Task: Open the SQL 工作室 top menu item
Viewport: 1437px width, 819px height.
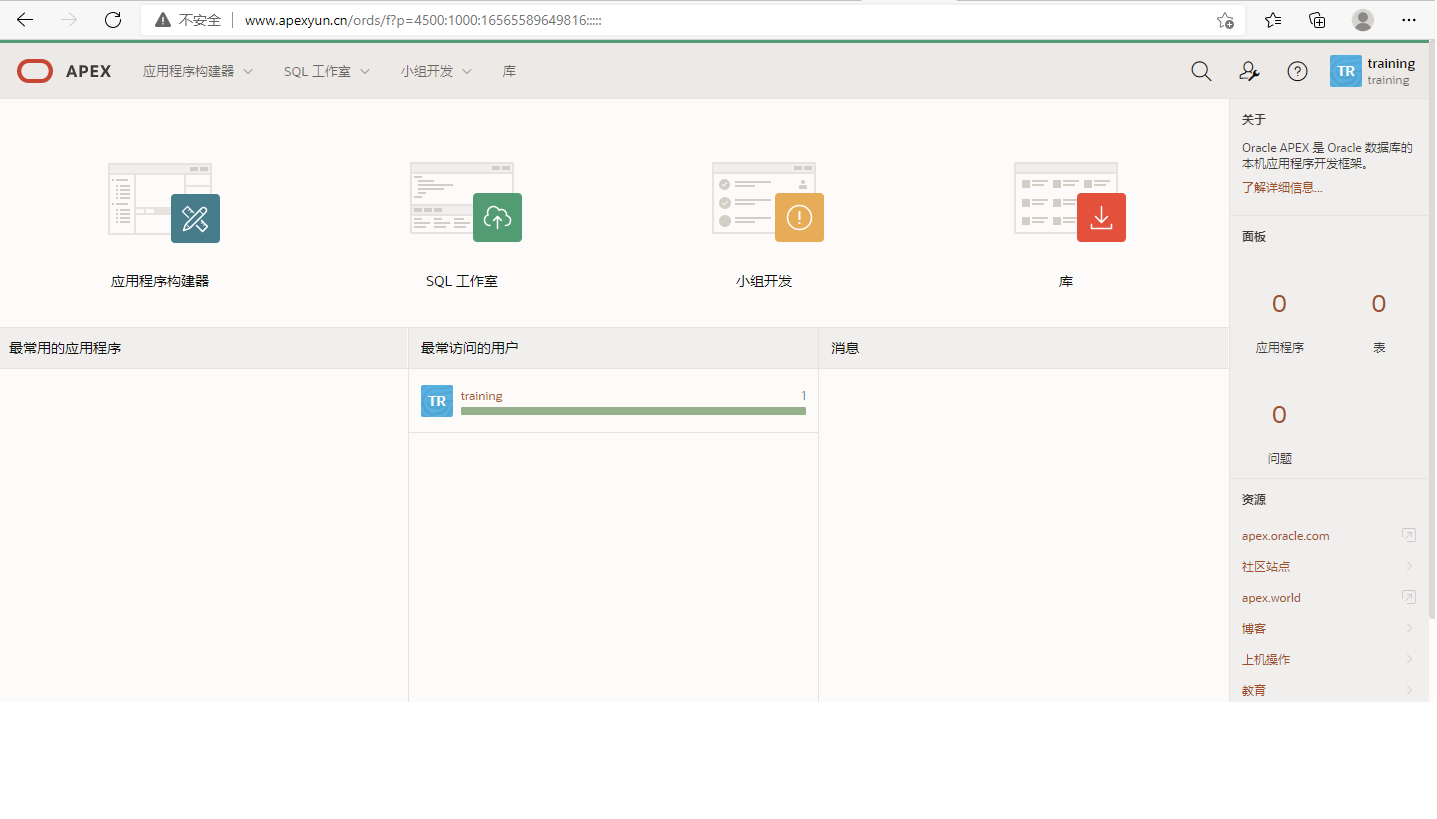Action: 327,71
